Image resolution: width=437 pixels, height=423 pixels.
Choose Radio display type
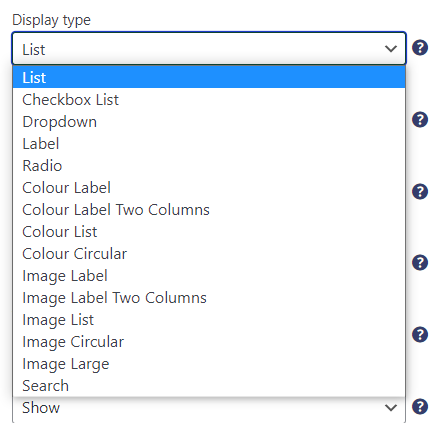[209, 165]
